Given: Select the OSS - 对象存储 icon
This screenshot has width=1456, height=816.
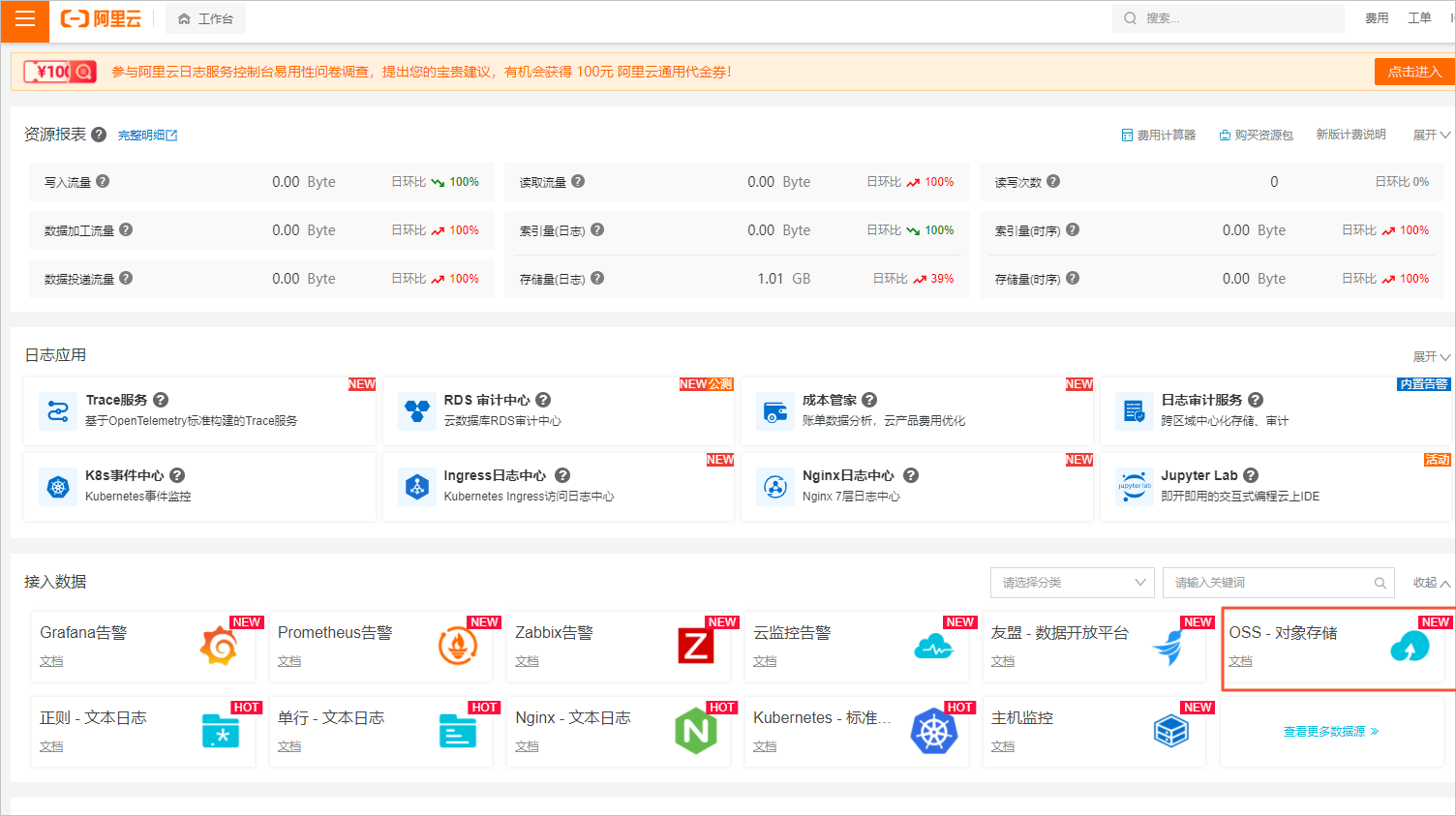Looking at the screenshot, I should (1410, 646).
